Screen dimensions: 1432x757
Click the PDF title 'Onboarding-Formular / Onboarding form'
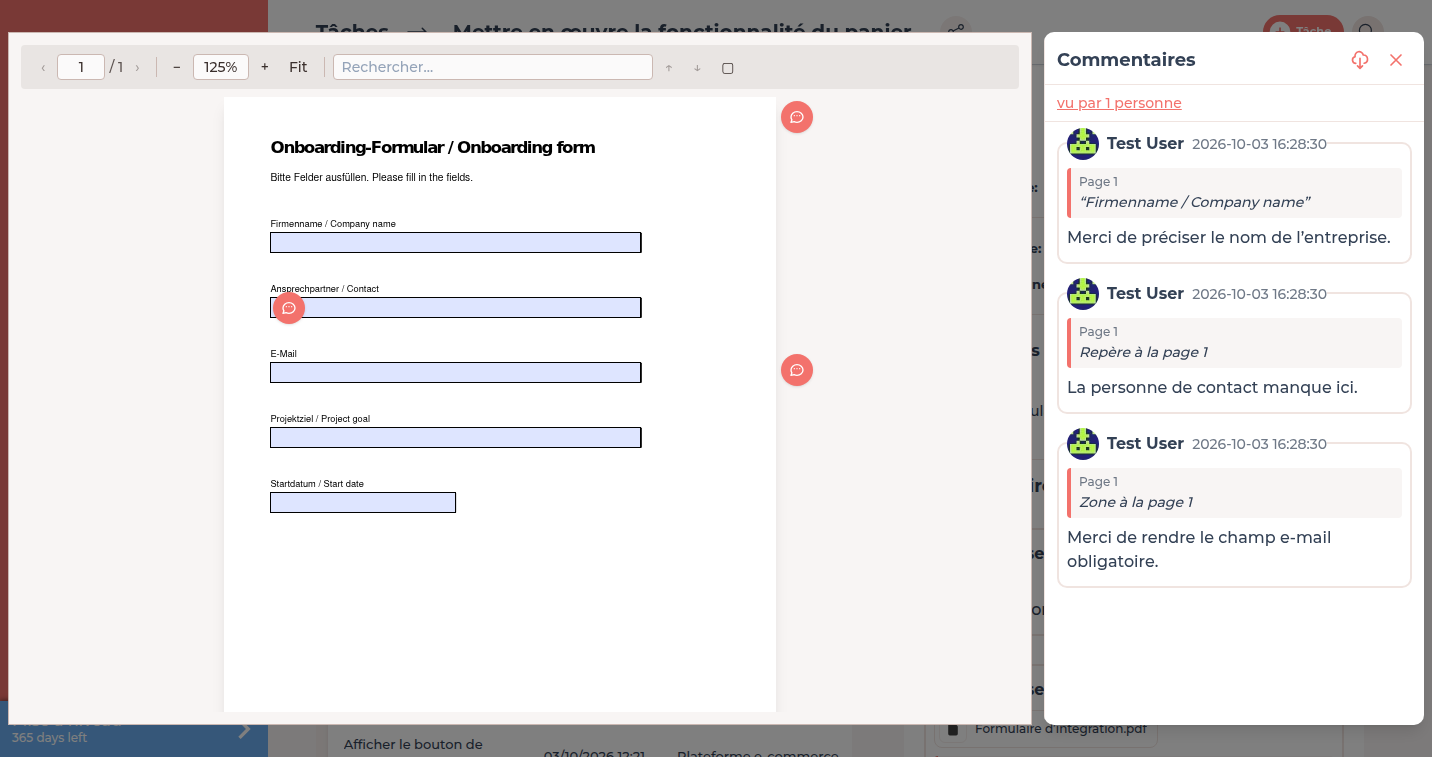[433, 148]
